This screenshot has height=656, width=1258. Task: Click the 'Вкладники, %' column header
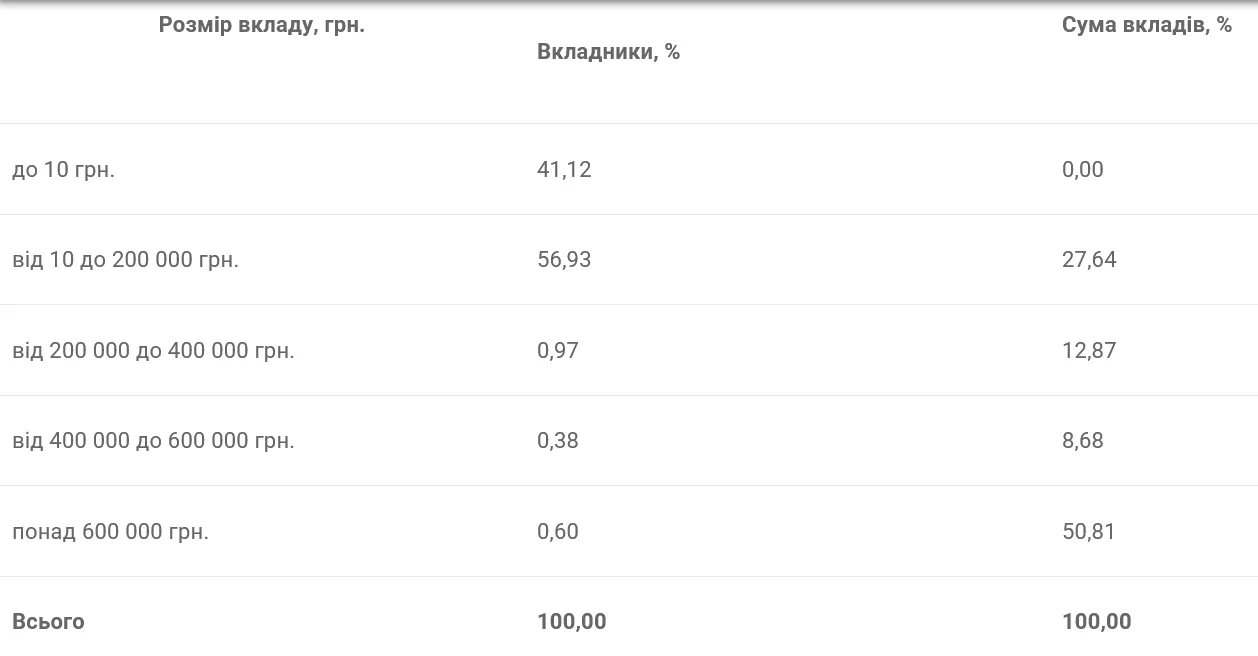608,52
